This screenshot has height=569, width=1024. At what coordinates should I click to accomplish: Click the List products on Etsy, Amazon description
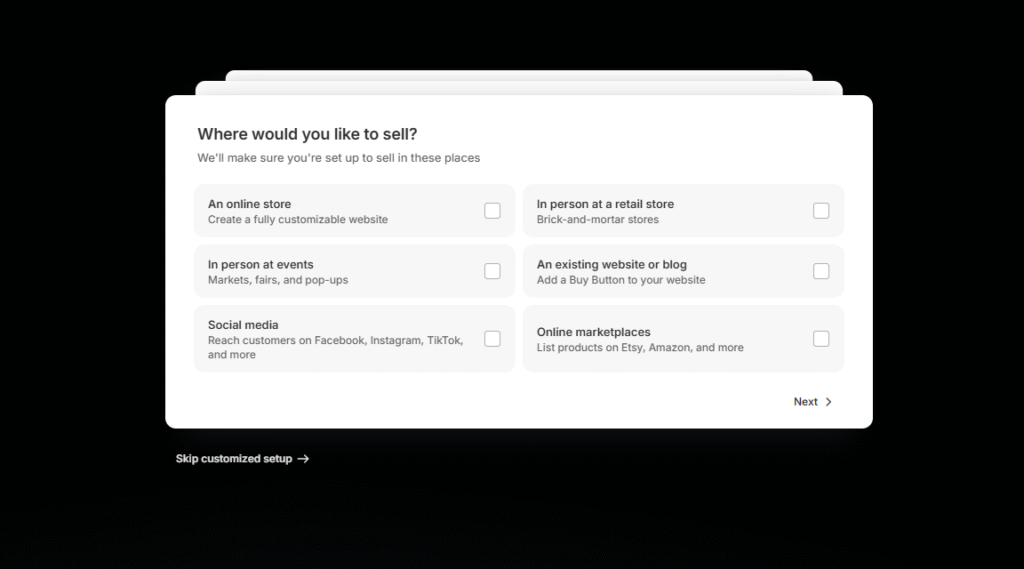coord(639,348)
